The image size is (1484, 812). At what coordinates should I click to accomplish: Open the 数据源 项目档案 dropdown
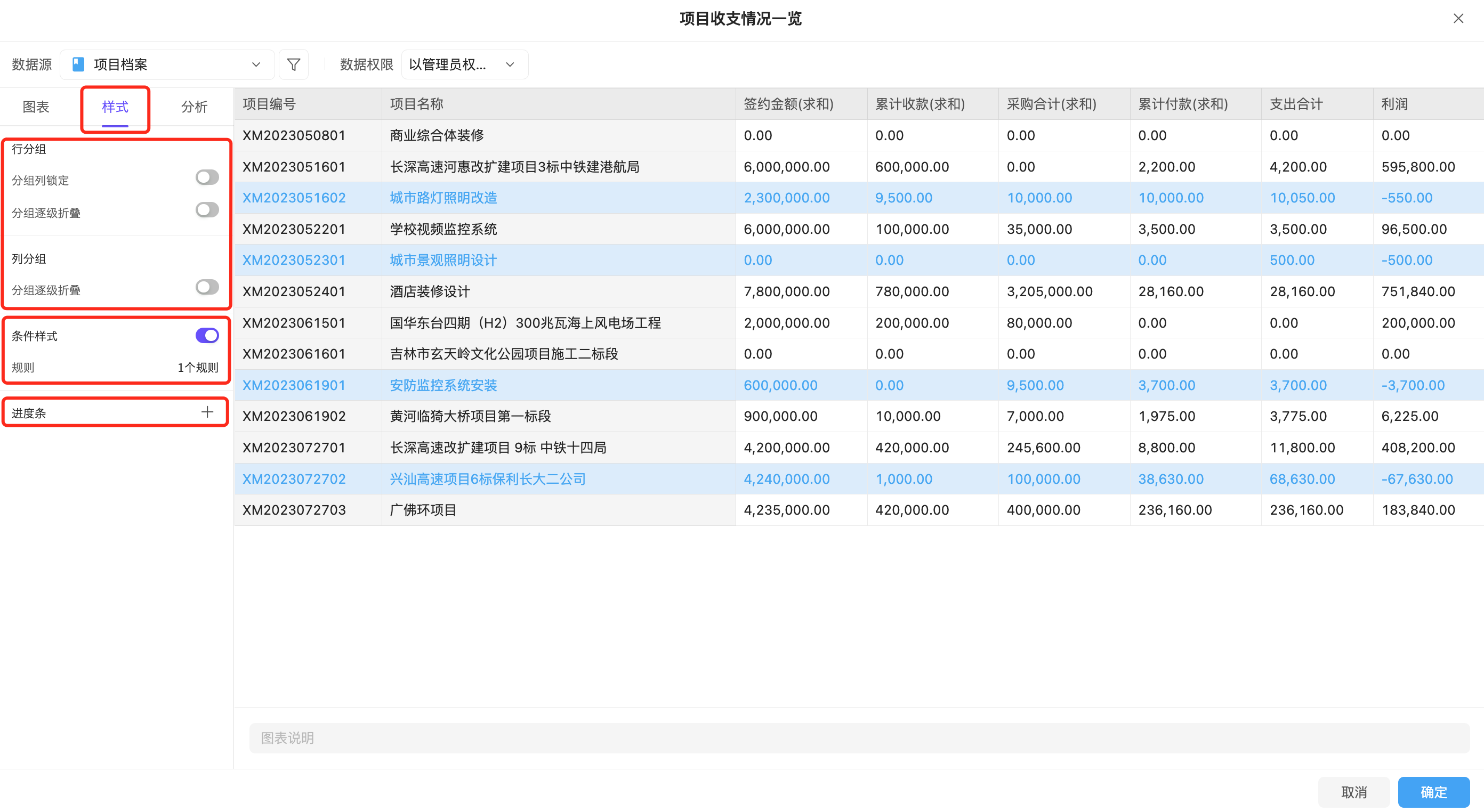point(167,64)
